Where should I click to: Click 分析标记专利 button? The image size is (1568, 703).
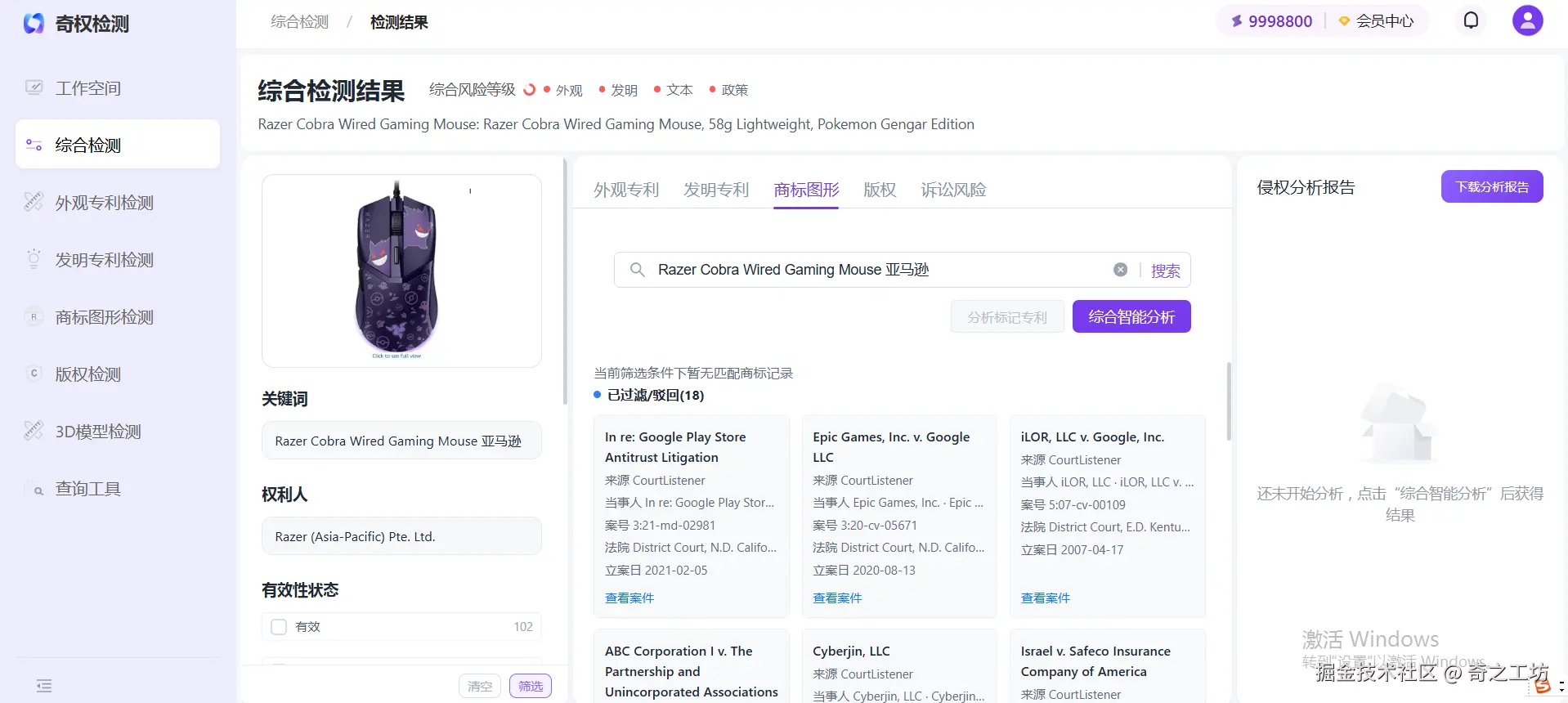(x=1007, y=317)
